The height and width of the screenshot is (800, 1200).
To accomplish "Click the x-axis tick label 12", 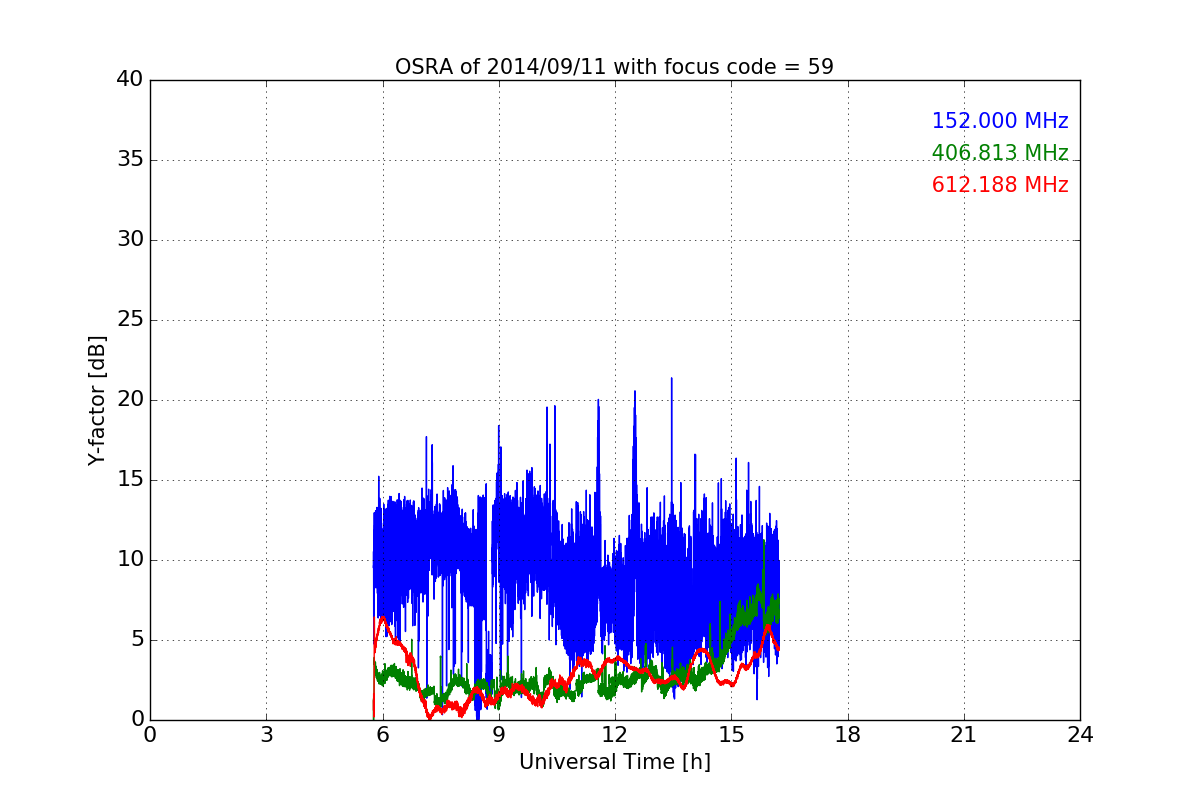I will click(615, 735).
